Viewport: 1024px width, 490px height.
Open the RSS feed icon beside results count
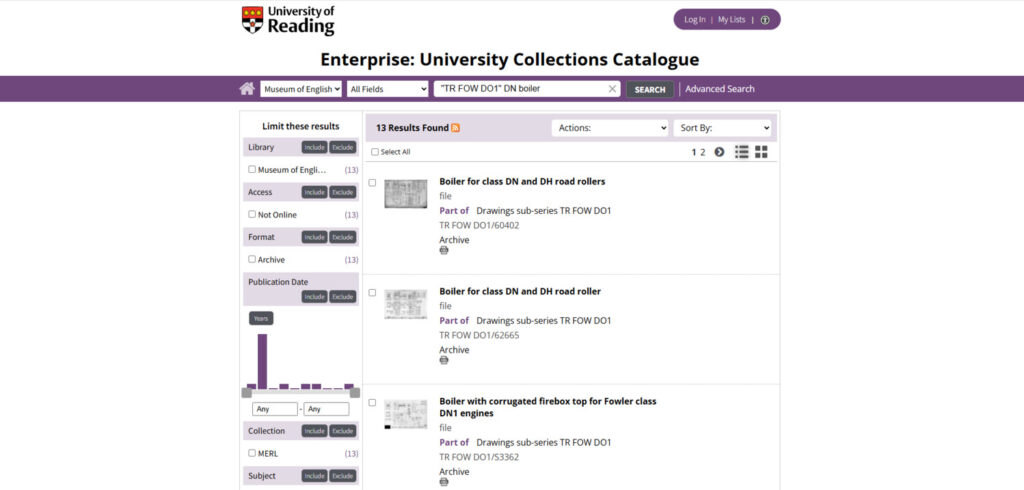455,128
